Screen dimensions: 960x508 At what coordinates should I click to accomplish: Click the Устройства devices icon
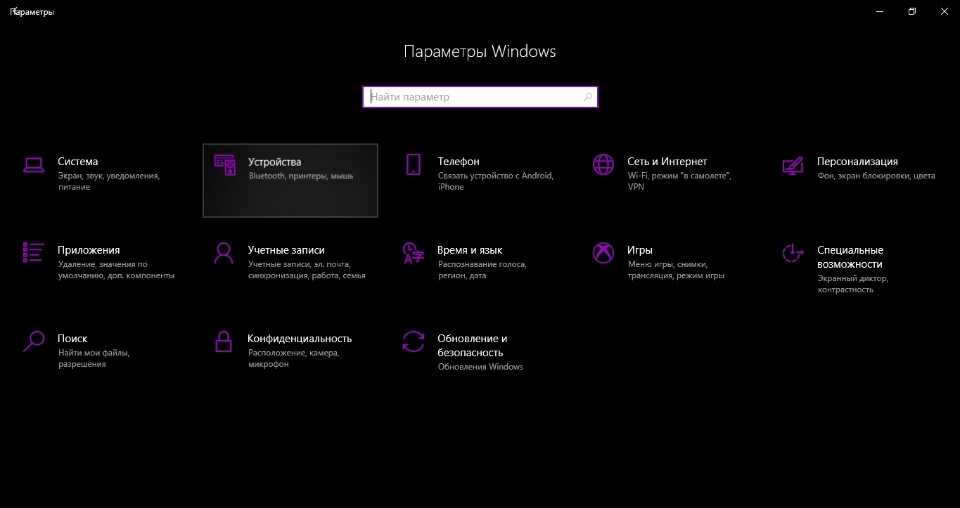click(224, 165)
